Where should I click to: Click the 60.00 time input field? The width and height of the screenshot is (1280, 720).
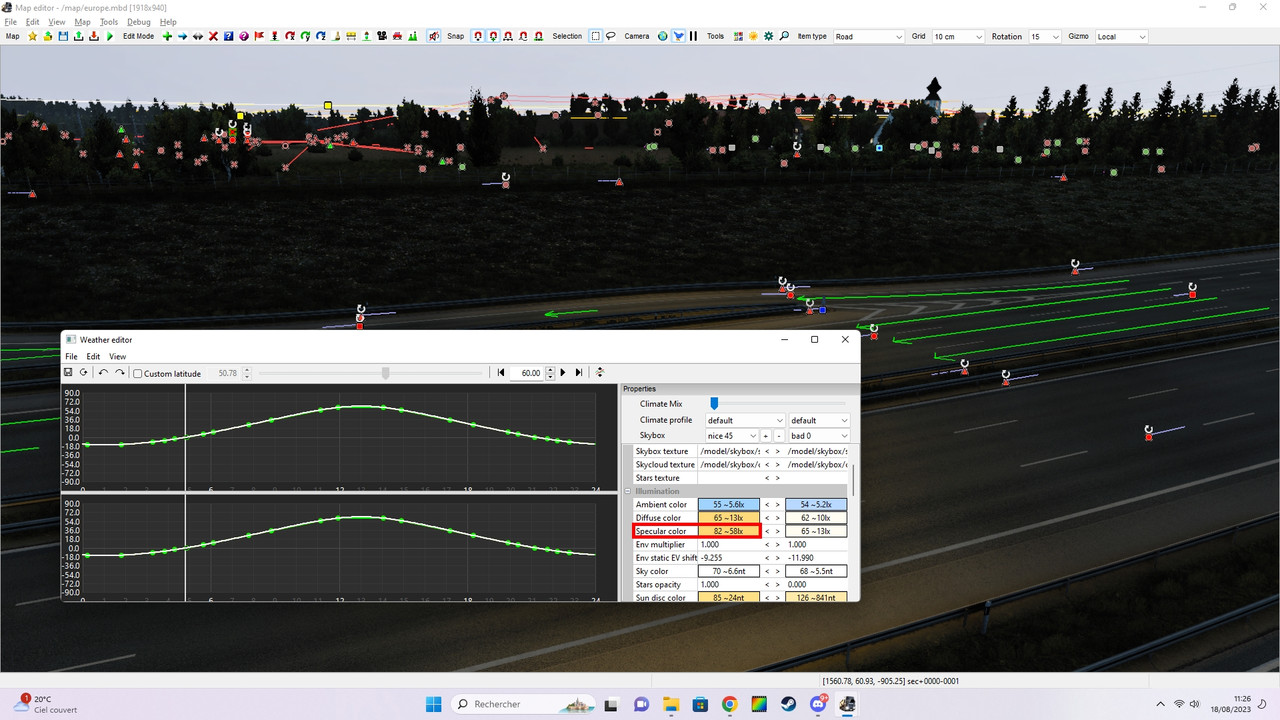[528, 373]
